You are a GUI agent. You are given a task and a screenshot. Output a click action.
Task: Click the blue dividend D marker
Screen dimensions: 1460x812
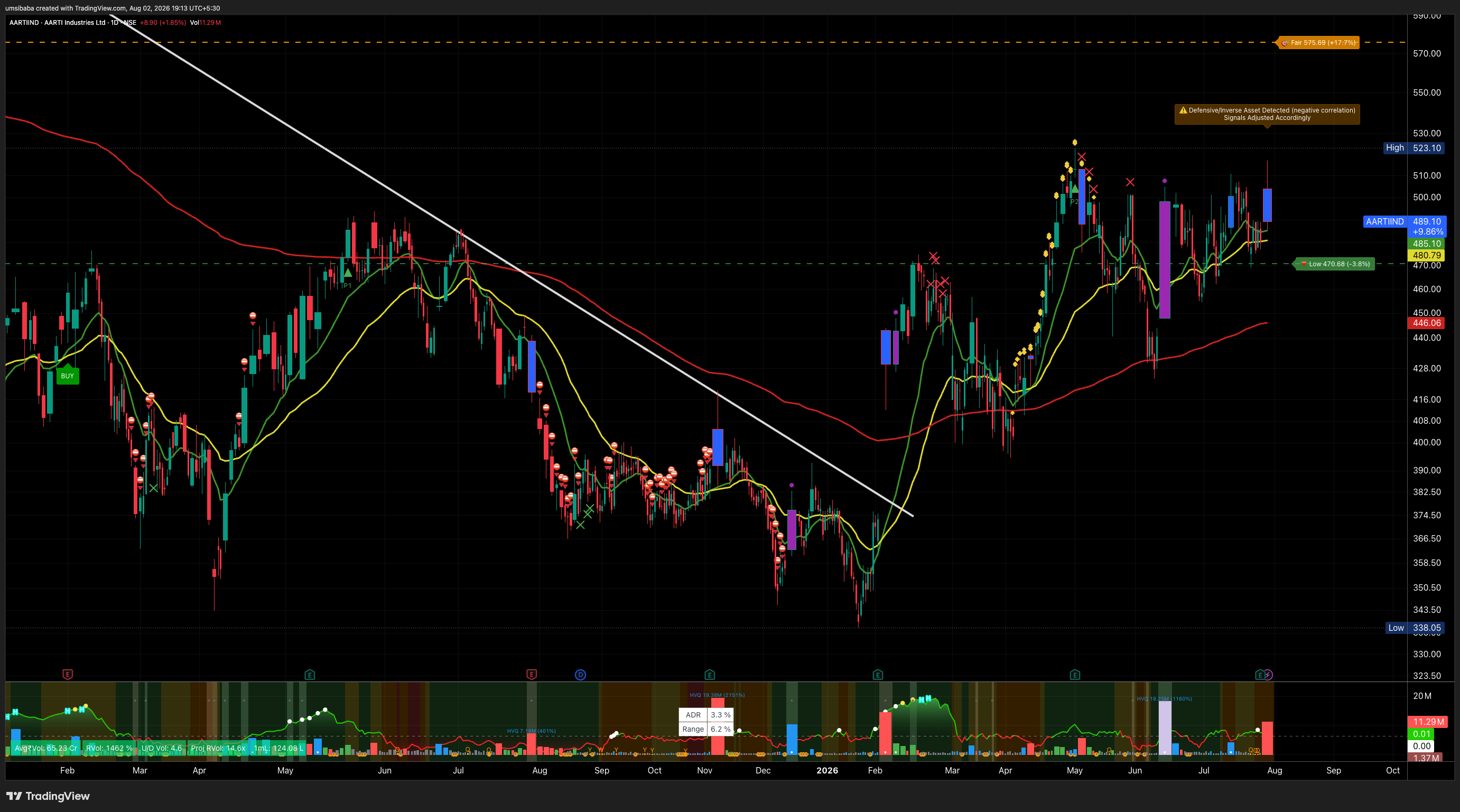point(580,674)
